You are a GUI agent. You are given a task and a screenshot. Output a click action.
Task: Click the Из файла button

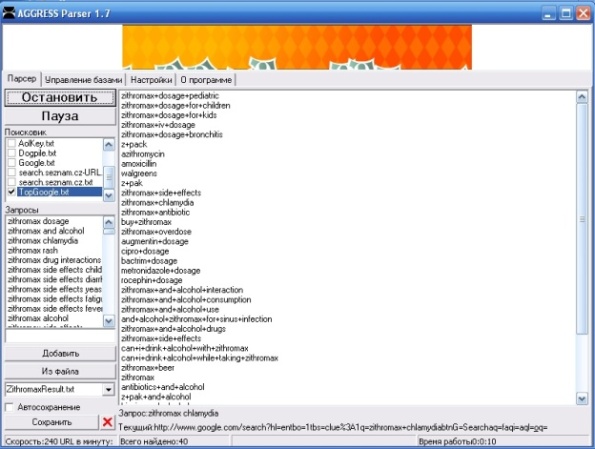pyautogui.click(x=60, y=371)
